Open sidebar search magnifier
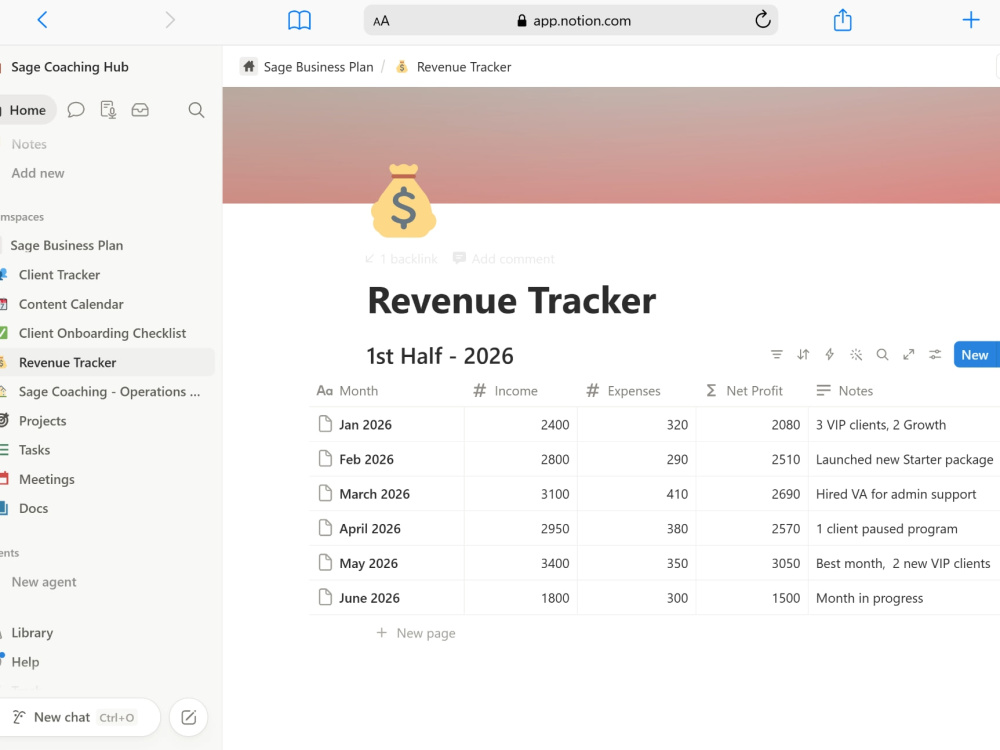The image size is (1000, 750). 196,110
